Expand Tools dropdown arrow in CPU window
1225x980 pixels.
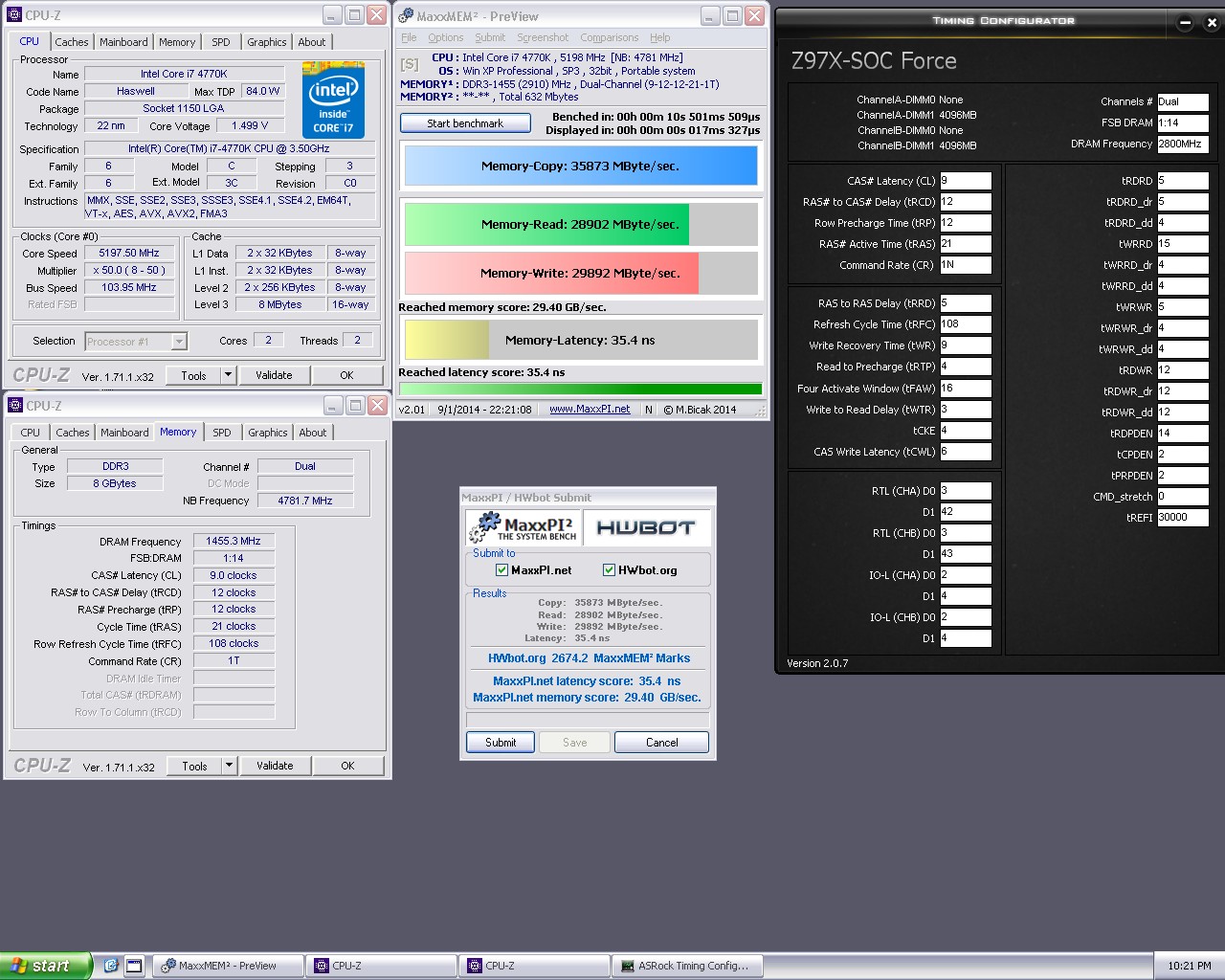click(x=228, y=375)
